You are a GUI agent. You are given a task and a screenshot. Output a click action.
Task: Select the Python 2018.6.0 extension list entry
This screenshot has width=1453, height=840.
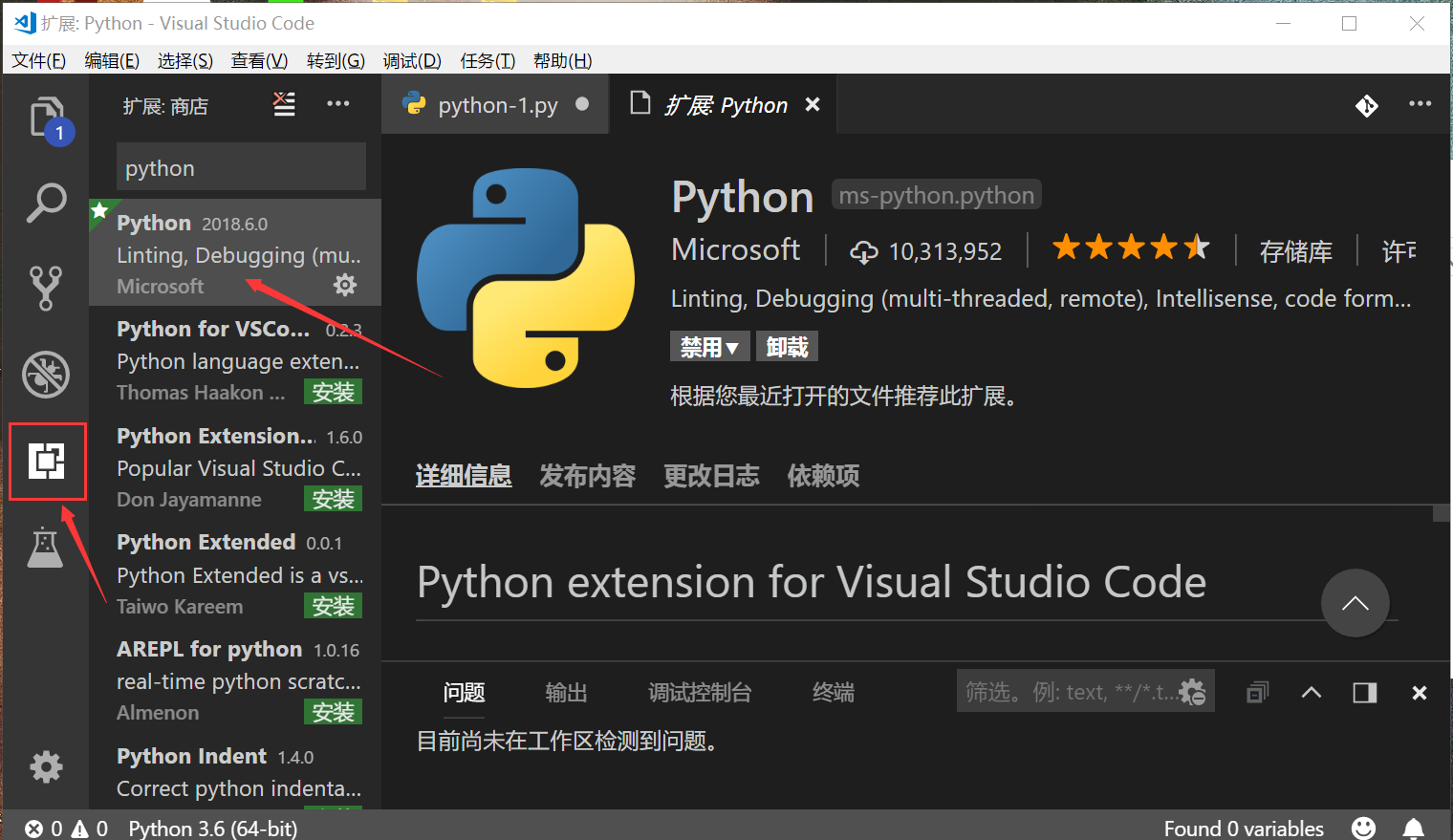(x=235, y=252)
